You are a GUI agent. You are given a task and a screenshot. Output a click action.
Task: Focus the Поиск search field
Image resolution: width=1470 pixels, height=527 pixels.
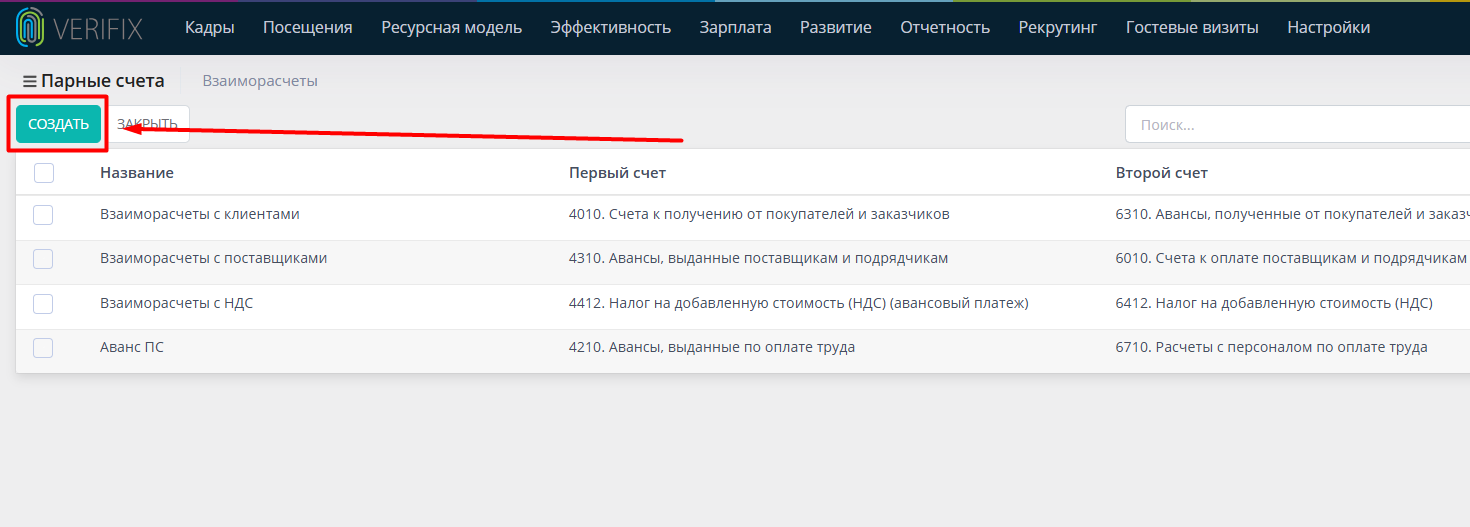[x=1297, y=125]
